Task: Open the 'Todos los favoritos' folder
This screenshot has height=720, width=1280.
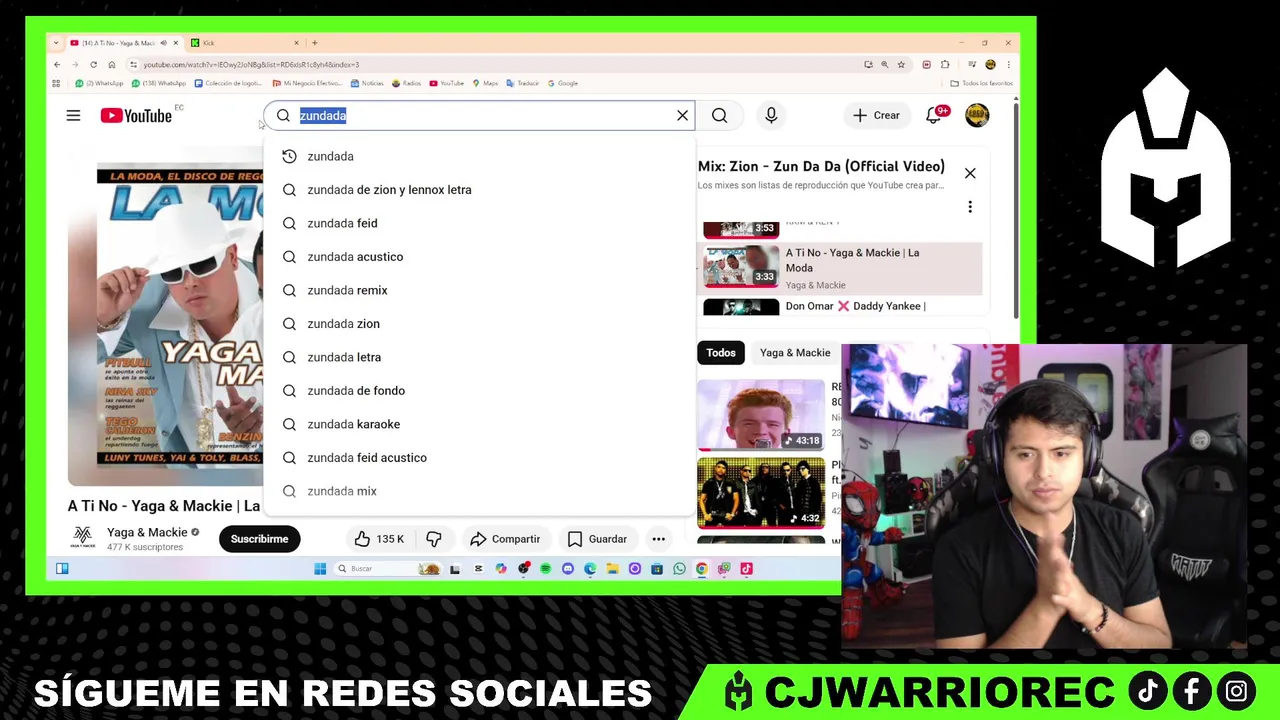Action: 981,83
